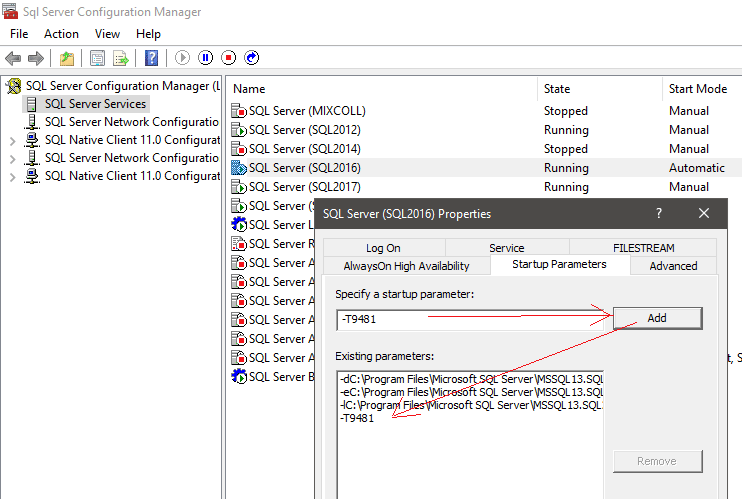Image resolution: width=742 pixels, height=499 pixels.
Task: Click the Export List toolbar icon
Action: click(x=121, y=58)
